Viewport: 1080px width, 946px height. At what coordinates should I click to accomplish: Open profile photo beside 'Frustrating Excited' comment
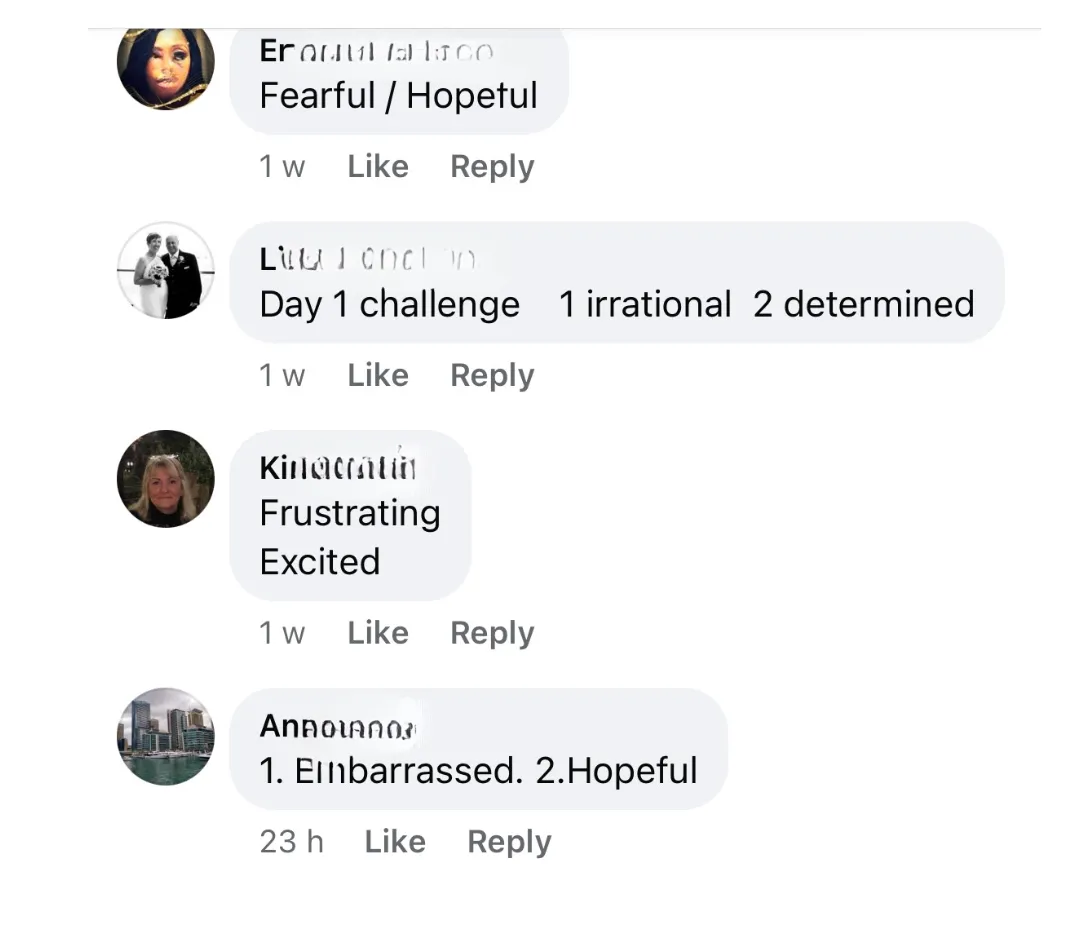click(x=165, y=479)
